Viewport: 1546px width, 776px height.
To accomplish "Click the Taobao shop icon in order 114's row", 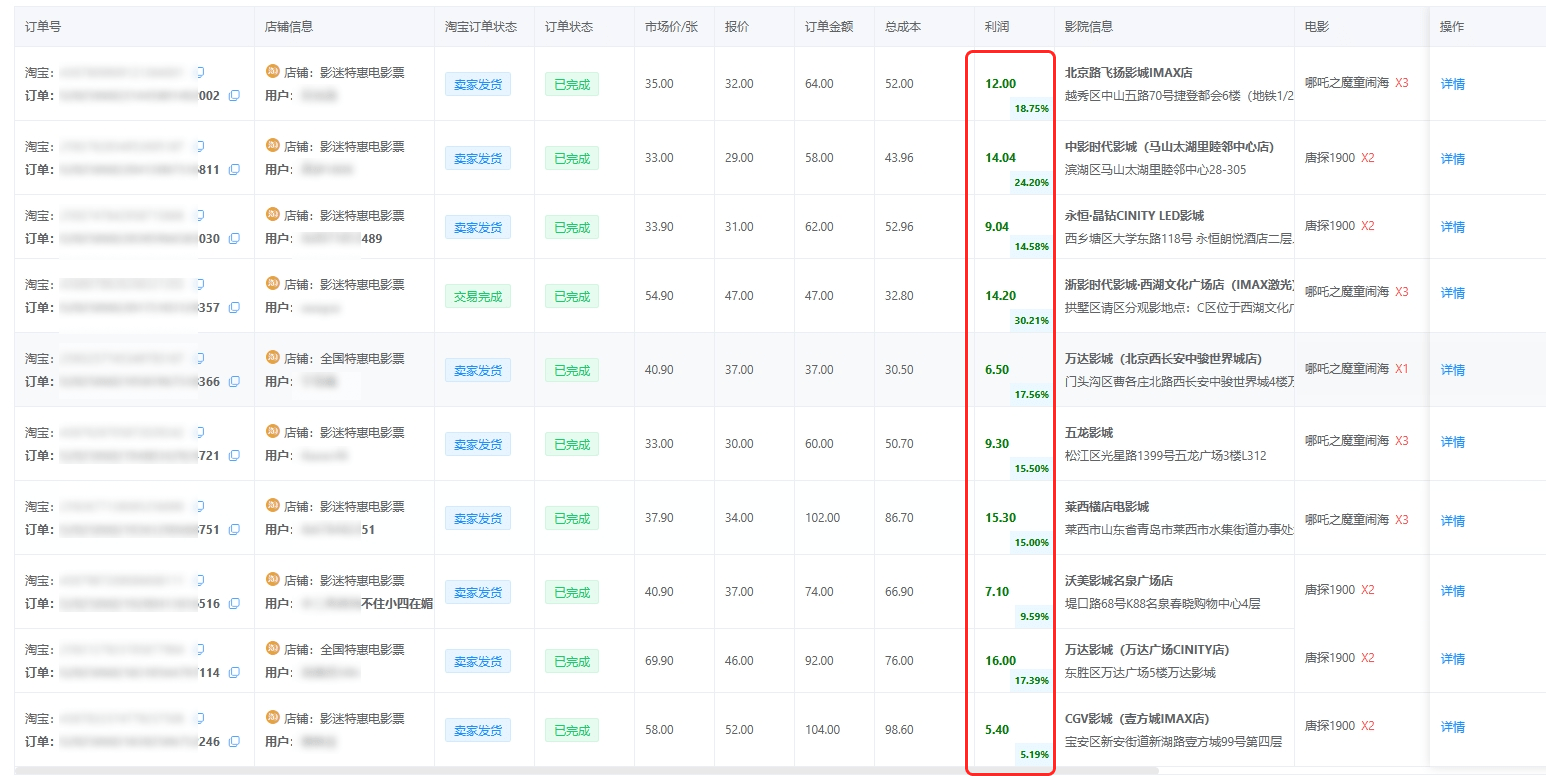I will 272,649.
